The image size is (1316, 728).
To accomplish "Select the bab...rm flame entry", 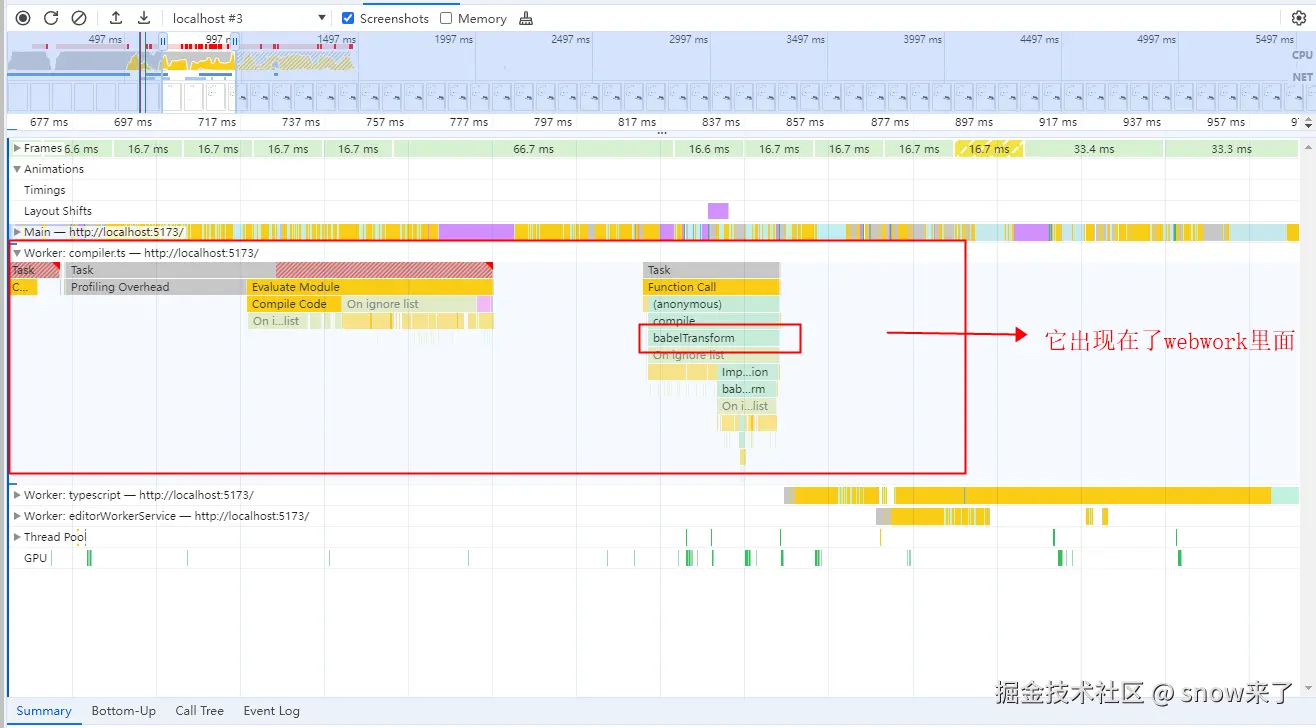I will click(x=747, y=389).
